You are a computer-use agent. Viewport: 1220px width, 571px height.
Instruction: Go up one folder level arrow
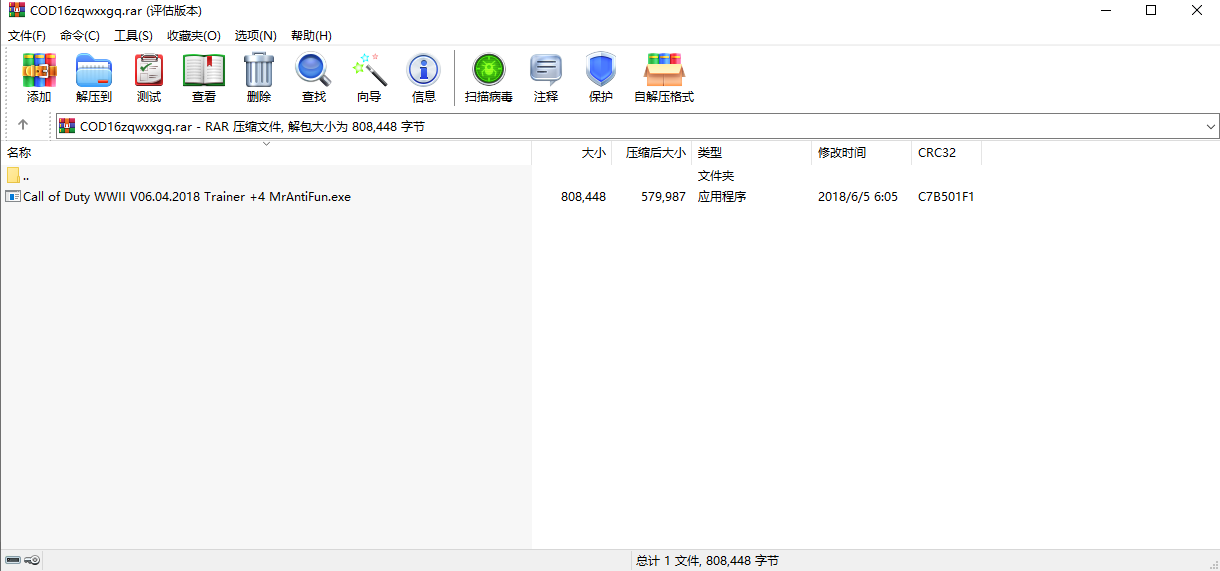(23, 126)
